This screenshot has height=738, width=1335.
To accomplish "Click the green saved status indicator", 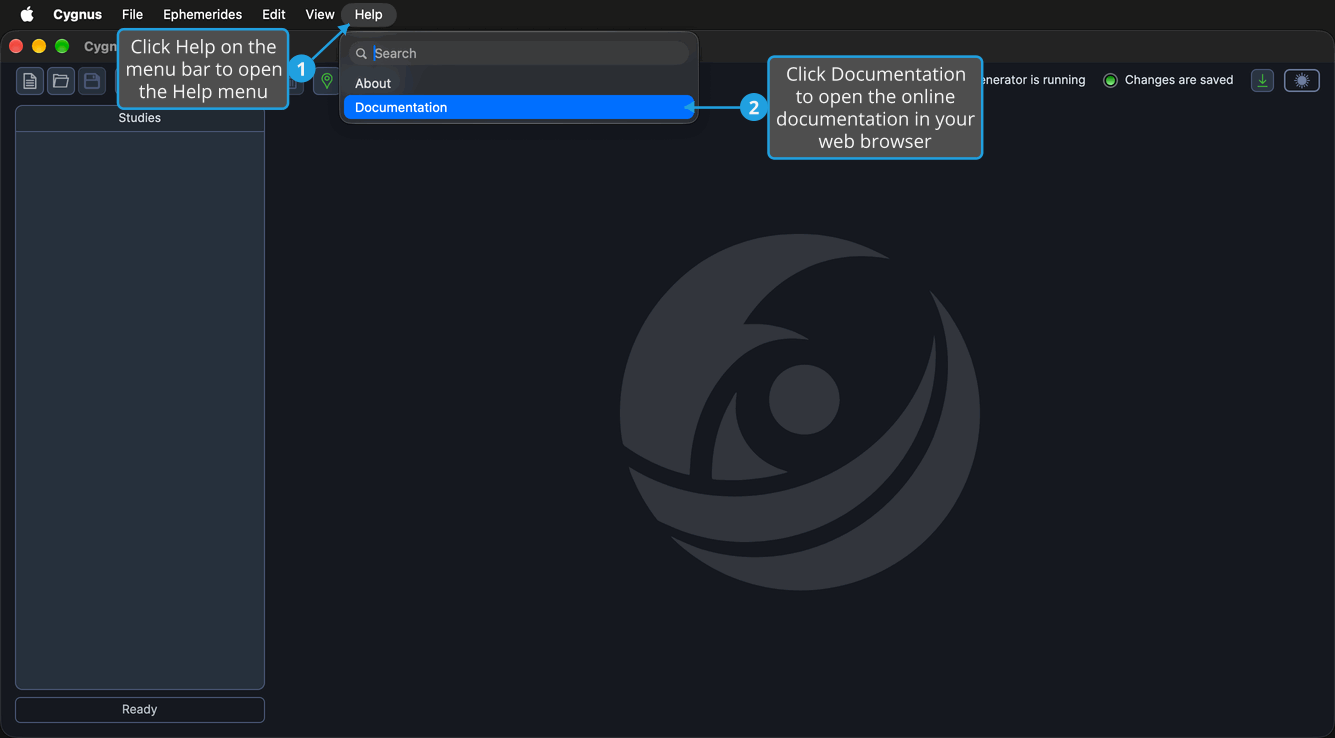I will (1110, 80).
